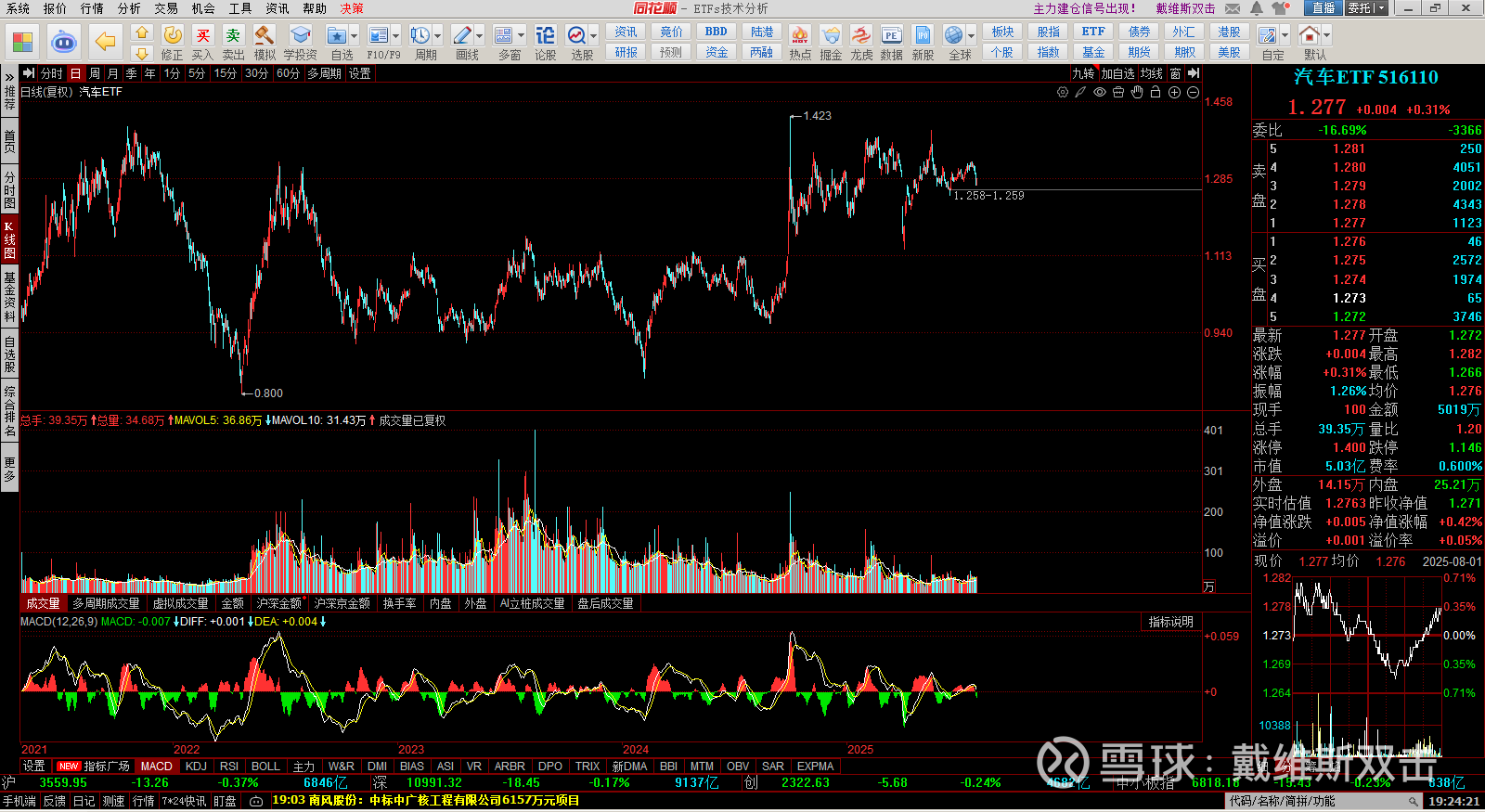Click the 直播 live broadcast button
The width and height of the screenshot is (1485, 812).
[x=1324, y=8]
